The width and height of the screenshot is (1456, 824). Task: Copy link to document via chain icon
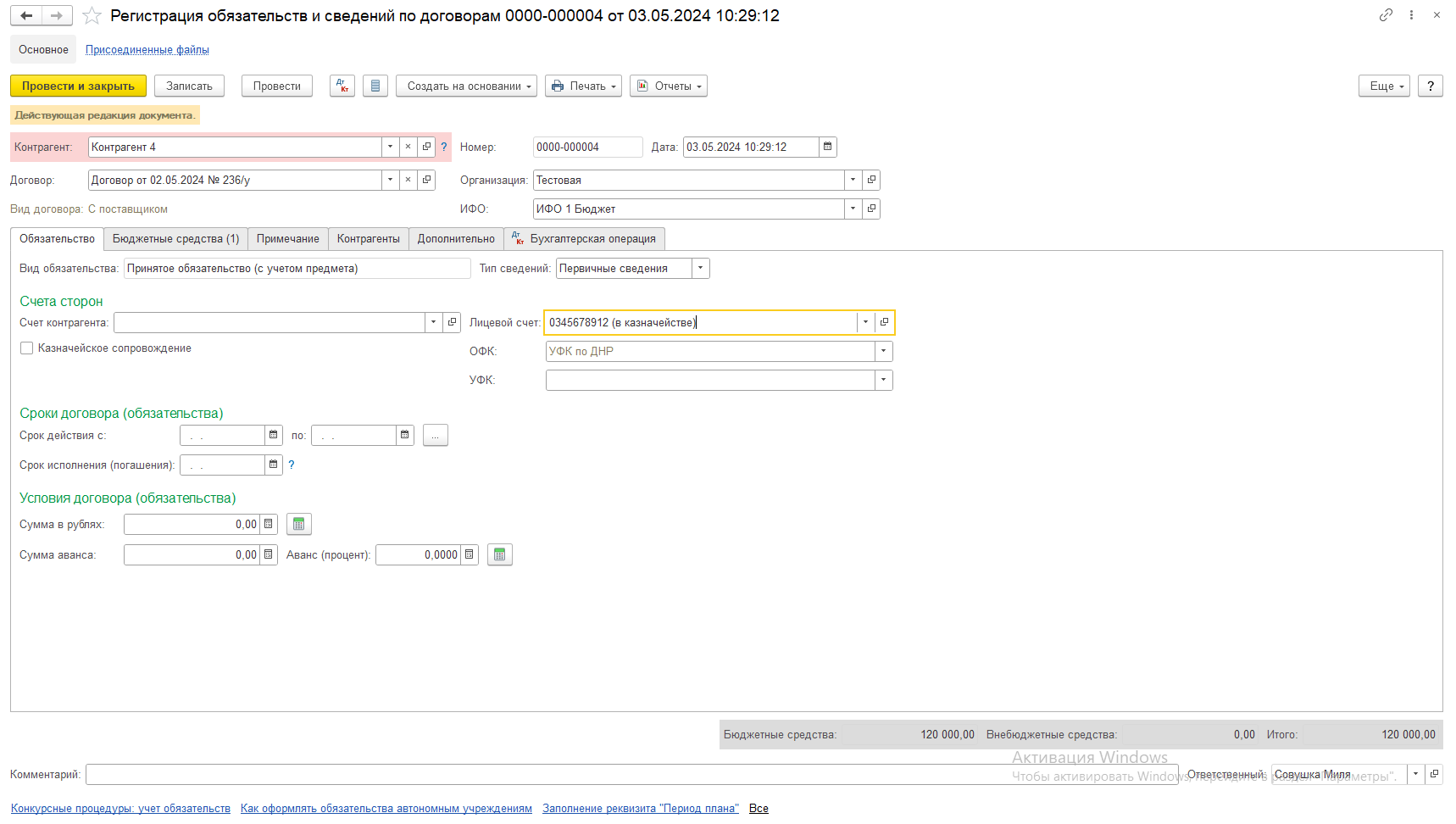[1386, 15]
